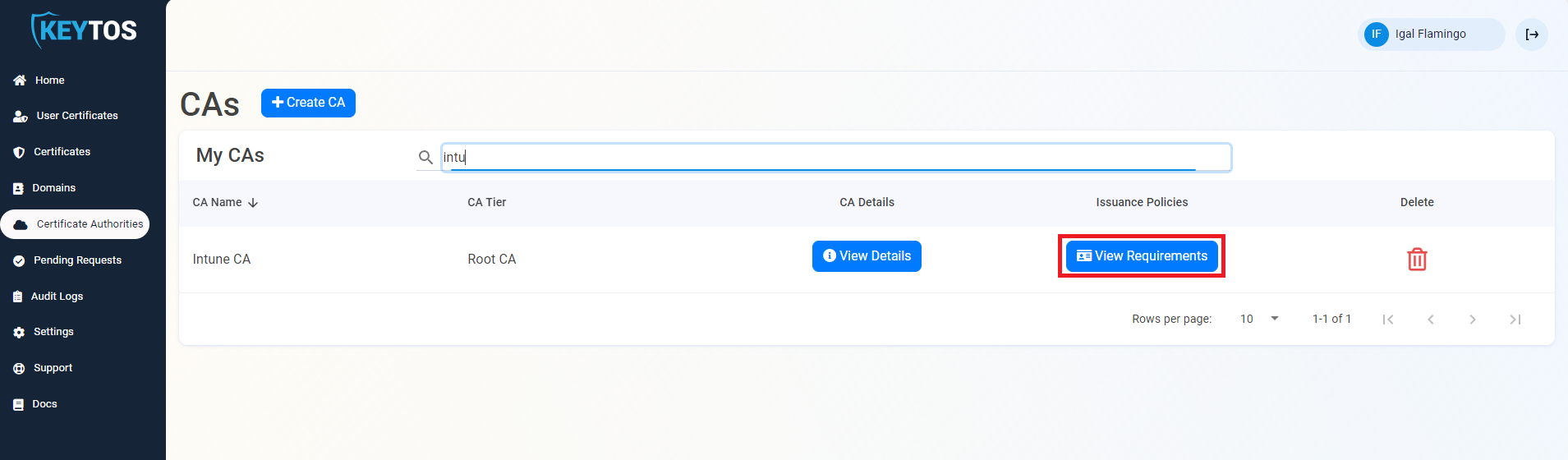Click the red trash delete icon
This screenshot has width=1568, height=460.
[1417, 260]
